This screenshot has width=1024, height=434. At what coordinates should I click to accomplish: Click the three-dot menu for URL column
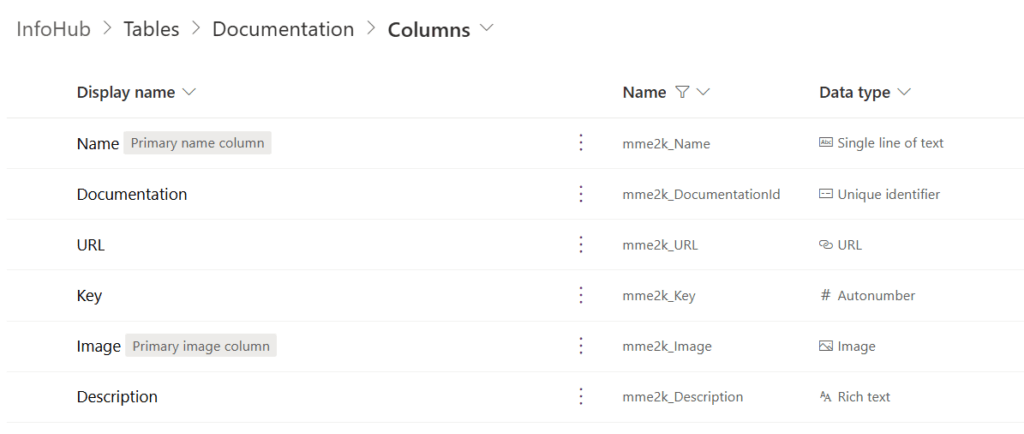(x=581, y=245)
